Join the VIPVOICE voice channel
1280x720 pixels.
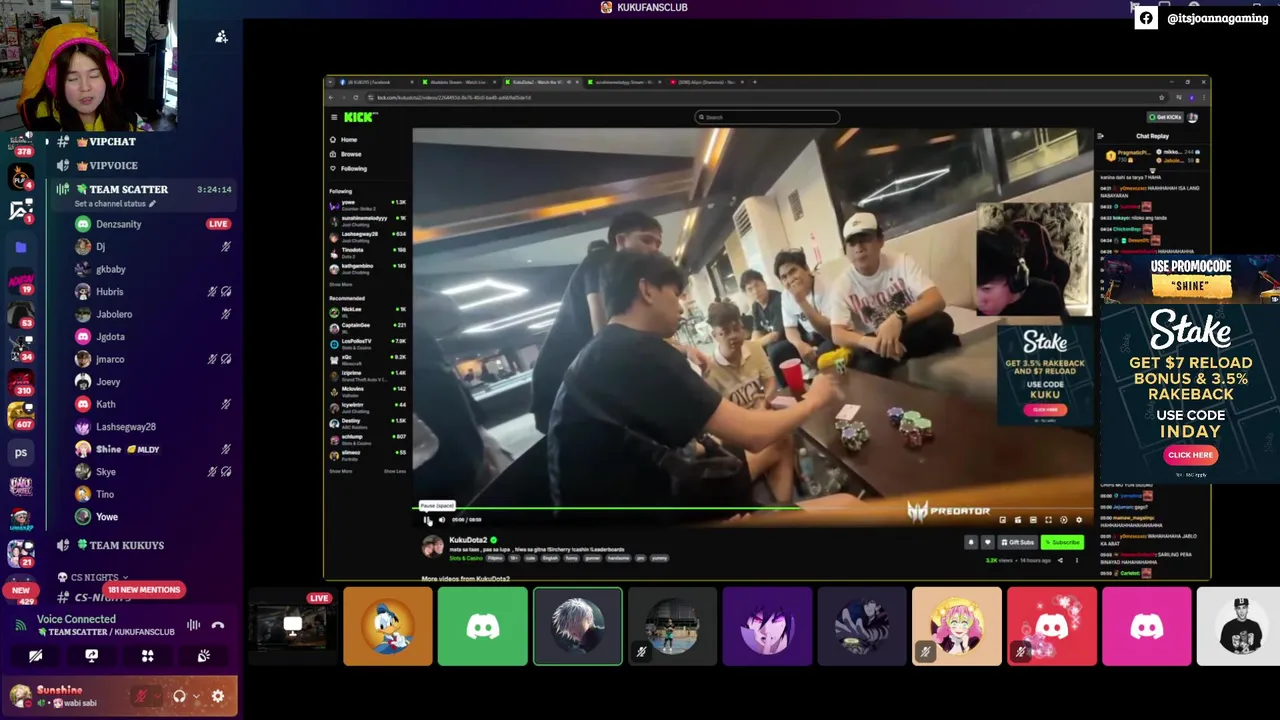pyautogui.click(x=112, y=166)
